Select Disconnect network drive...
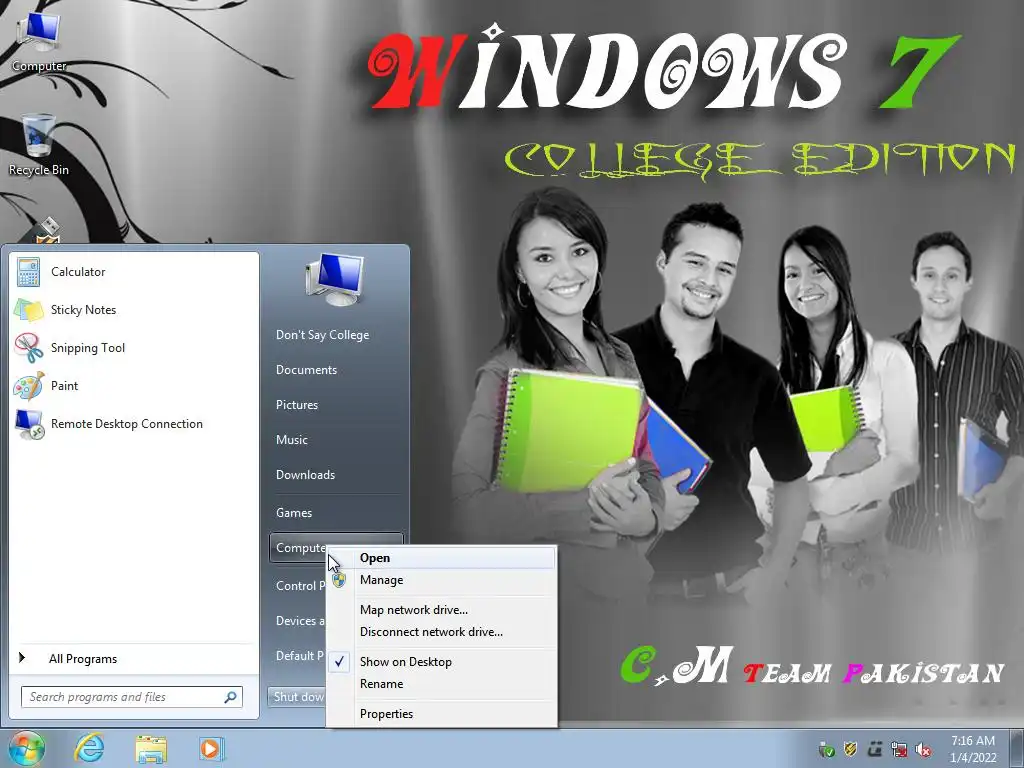Image resolution: width=1024 pixels, height=768 pixels. click(442, 632)
